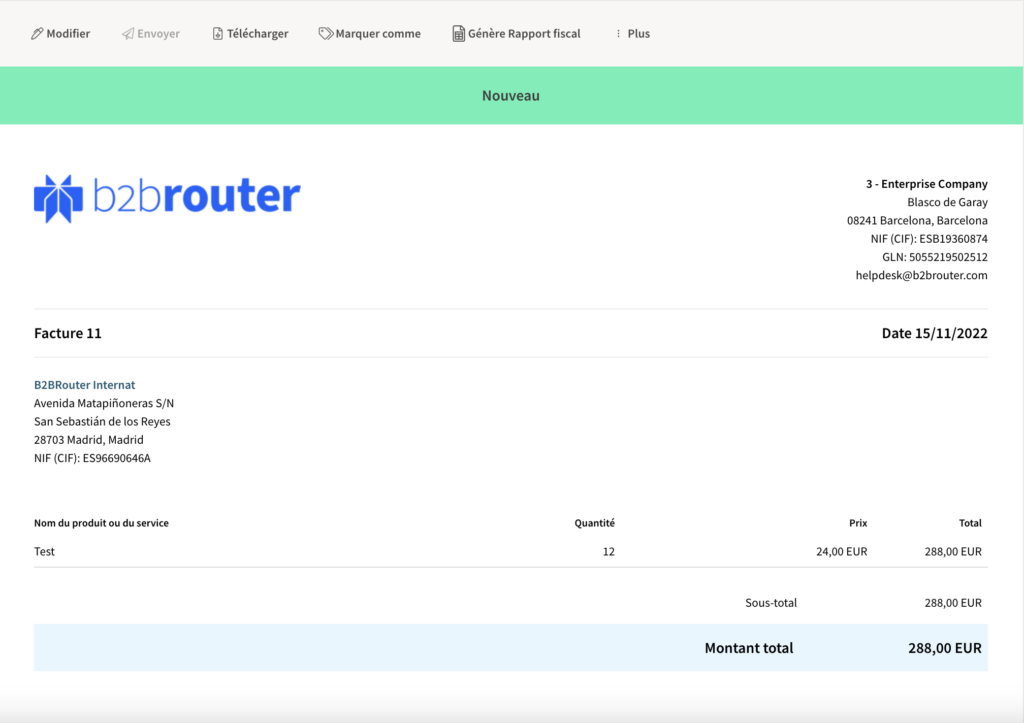Click the Montant total label

[x=749, y=648]
